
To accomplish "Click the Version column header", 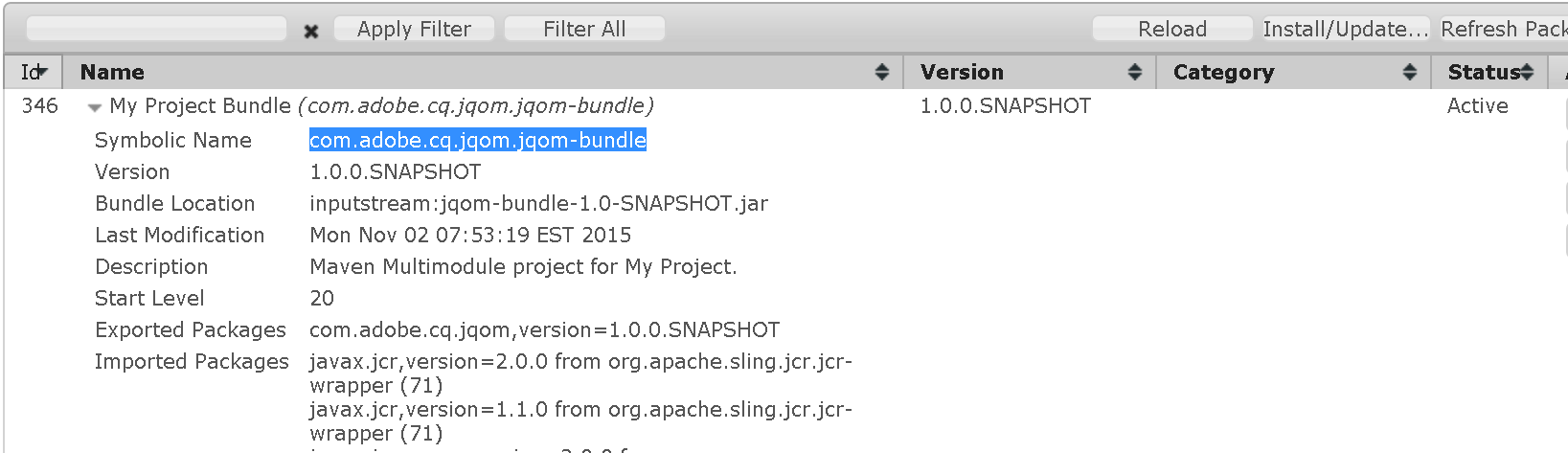I will 962,73.
